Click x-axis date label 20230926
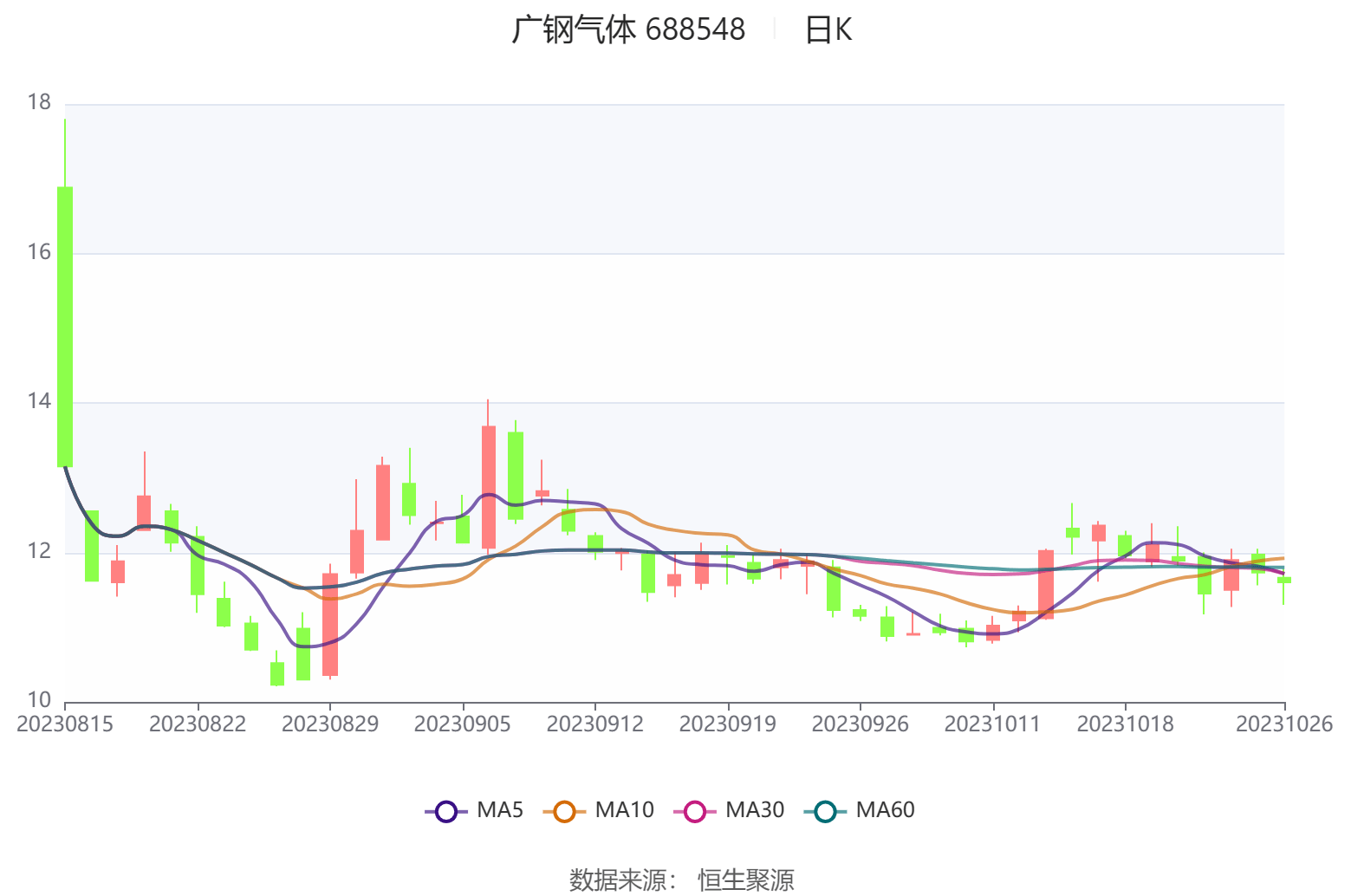 point(861,724)
